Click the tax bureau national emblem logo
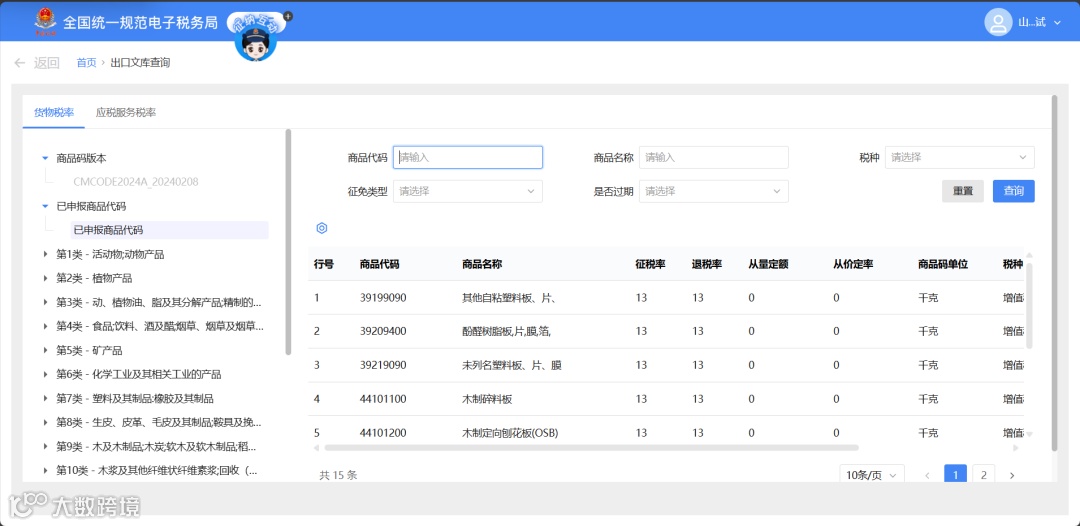This screenshot has width=1080, height=526. click(x=45, y=22)
